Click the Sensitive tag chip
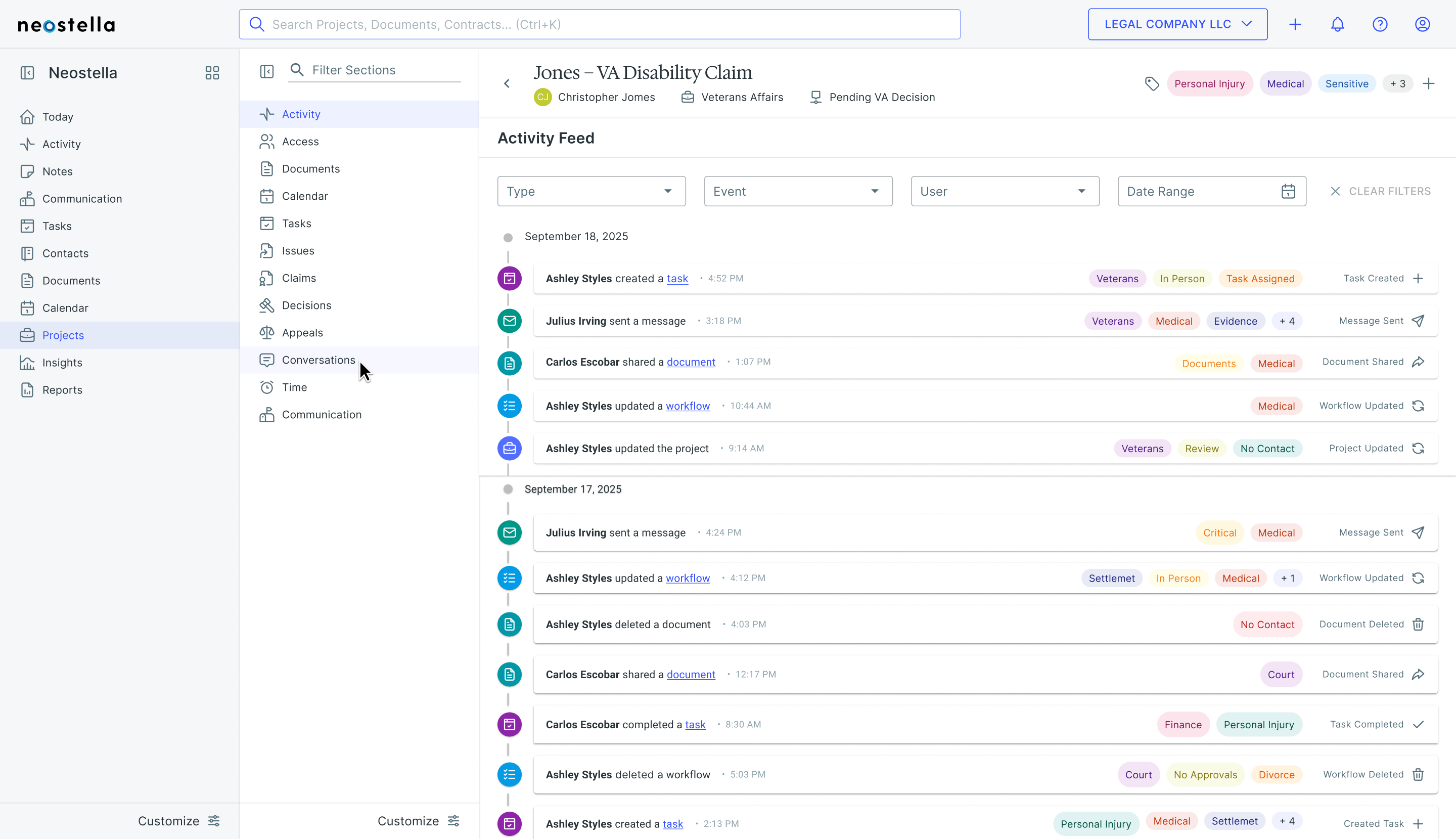 coord(1346,84)
